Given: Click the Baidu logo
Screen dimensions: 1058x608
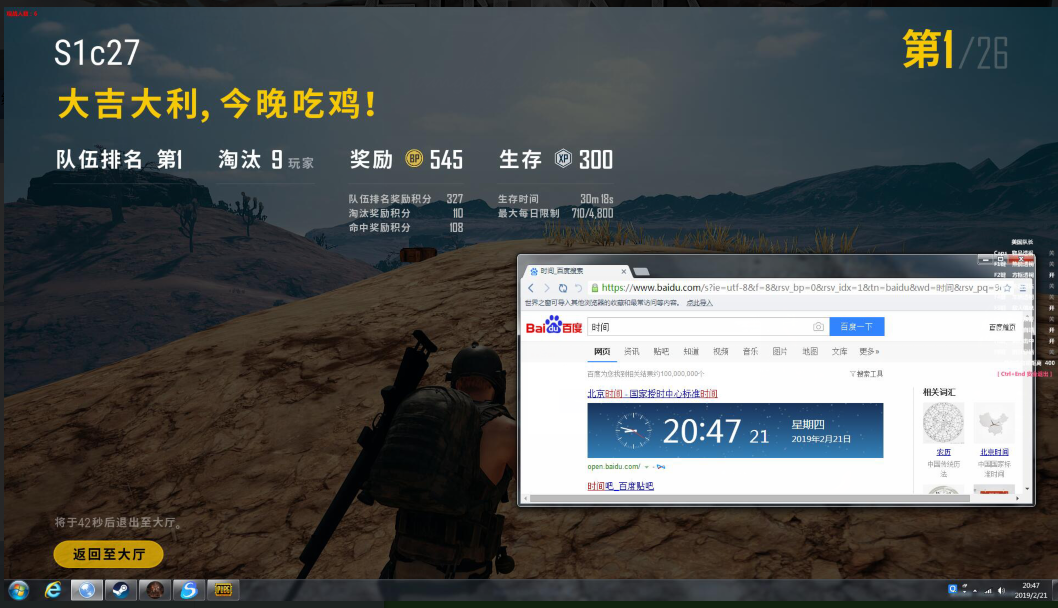Looking at the screenshot, I should point(553,325).
